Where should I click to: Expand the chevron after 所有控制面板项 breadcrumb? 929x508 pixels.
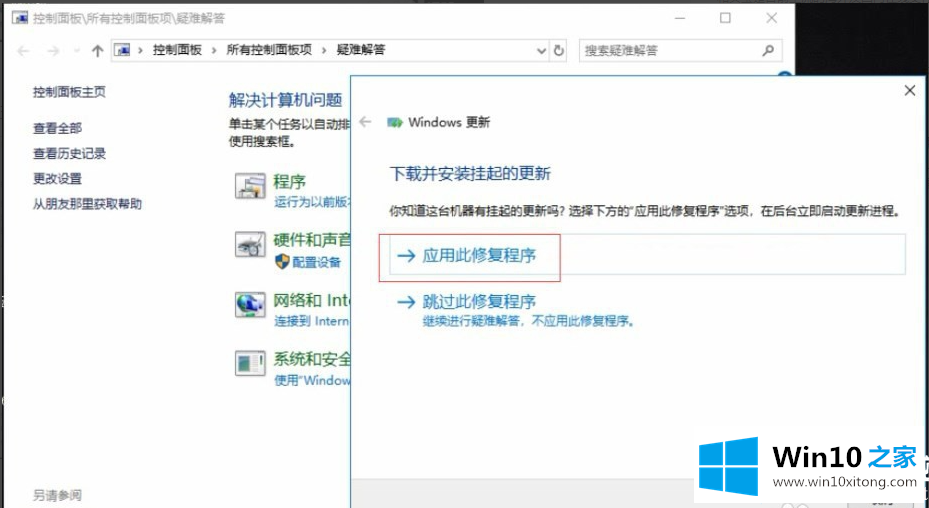click(x=322, y=50)
